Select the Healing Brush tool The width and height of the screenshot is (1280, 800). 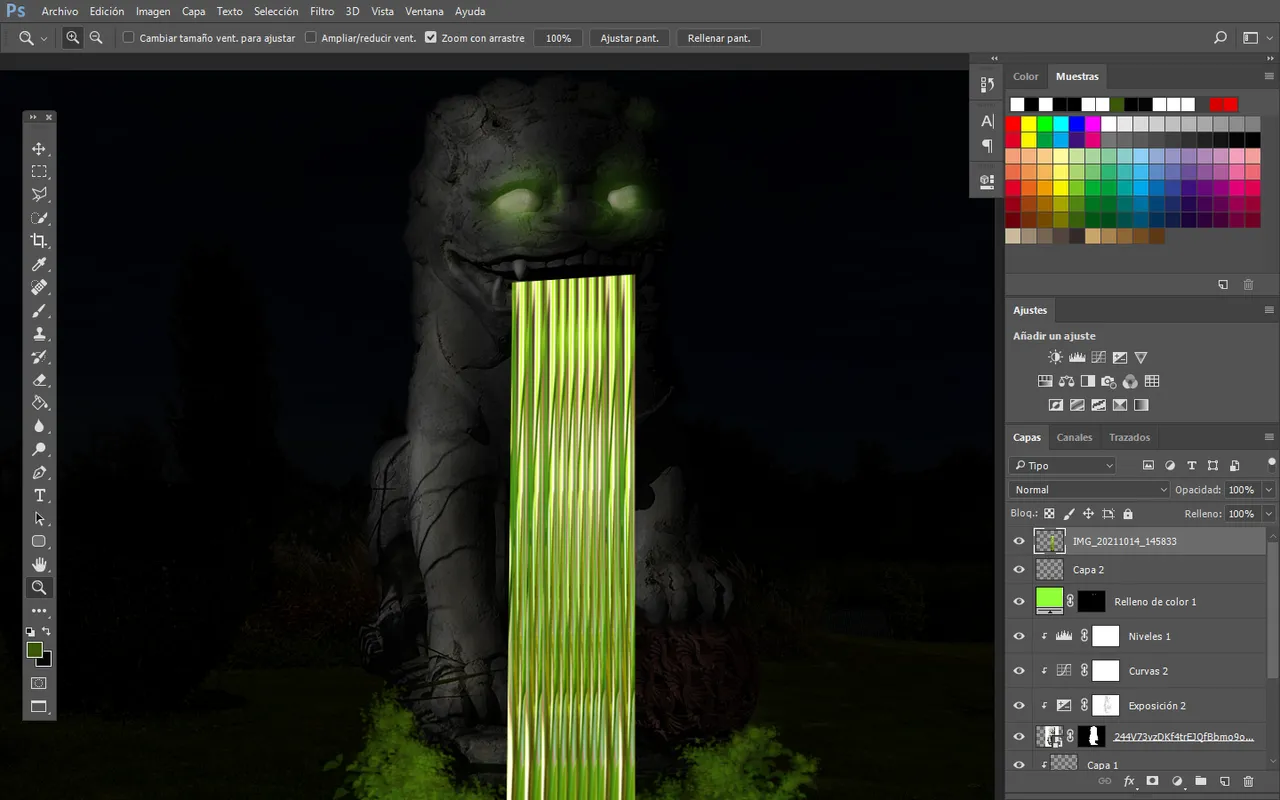pos(39,287)
